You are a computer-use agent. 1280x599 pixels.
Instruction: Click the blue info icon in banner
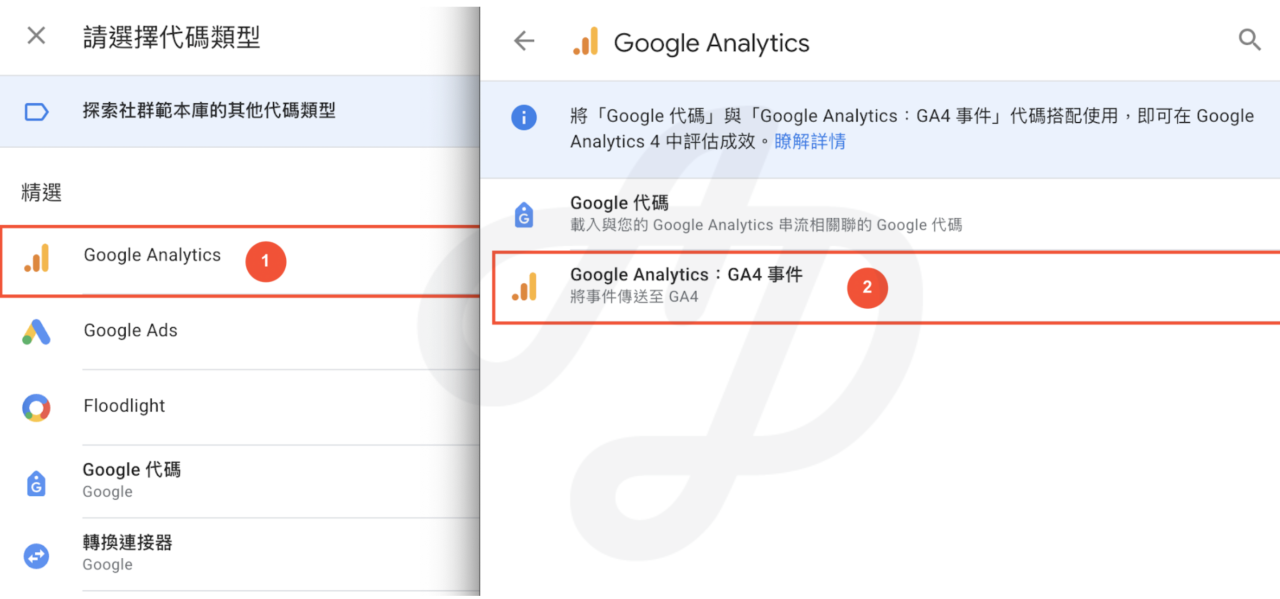[x=524, y=117]
